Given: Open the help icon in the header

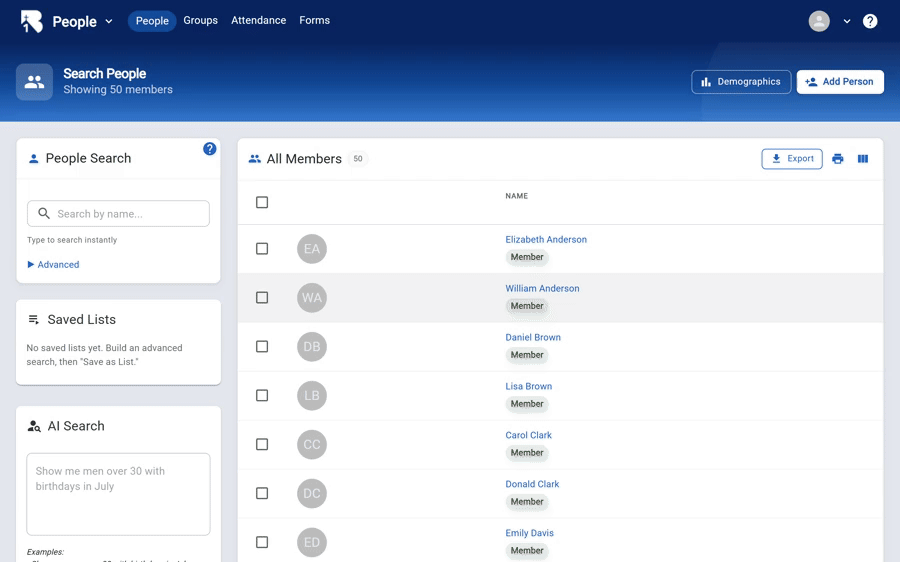Looking at the screenshot, I should point(870,21).
